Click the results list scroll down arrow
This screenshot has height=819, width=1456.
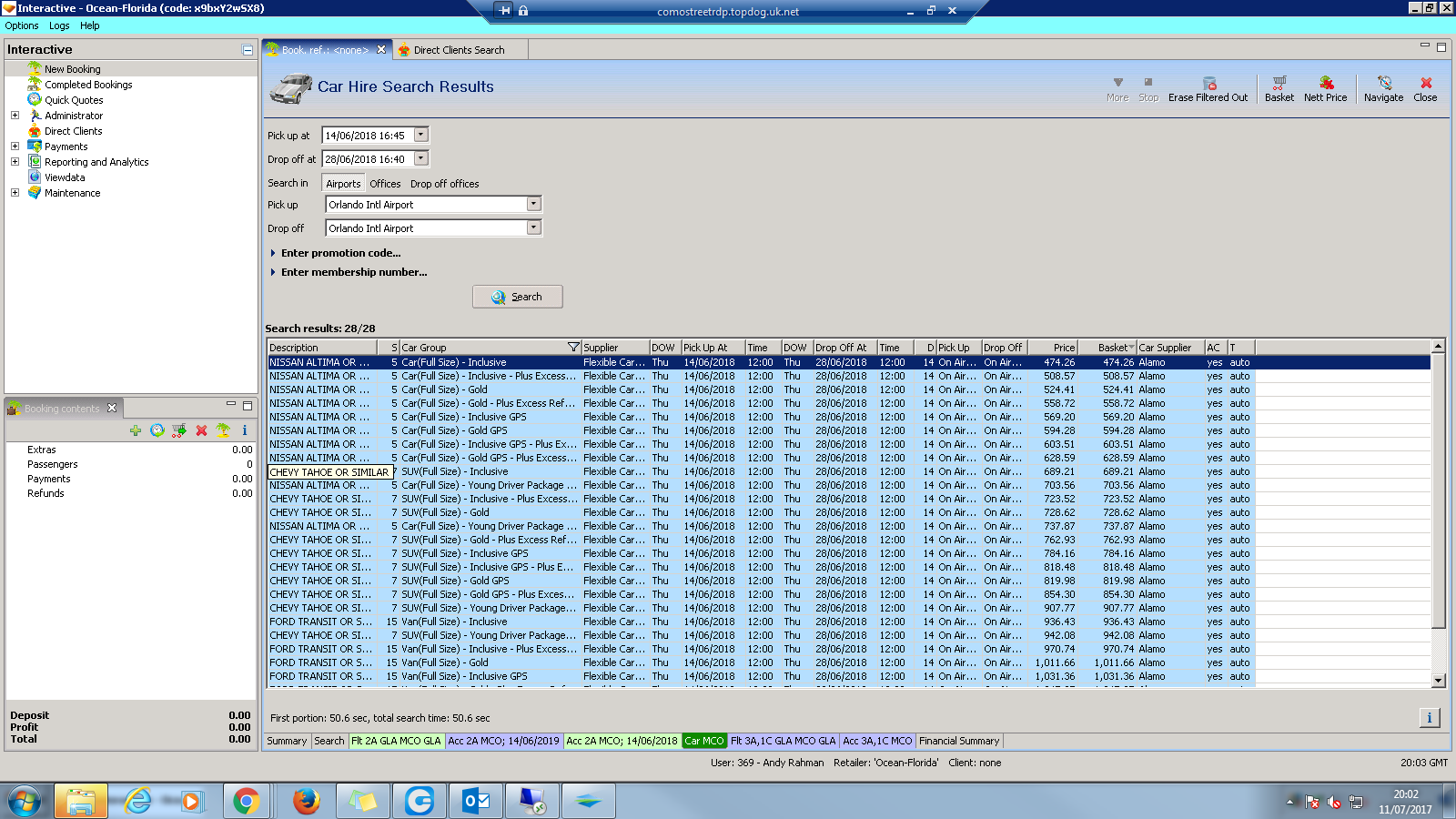(1439, 681)
